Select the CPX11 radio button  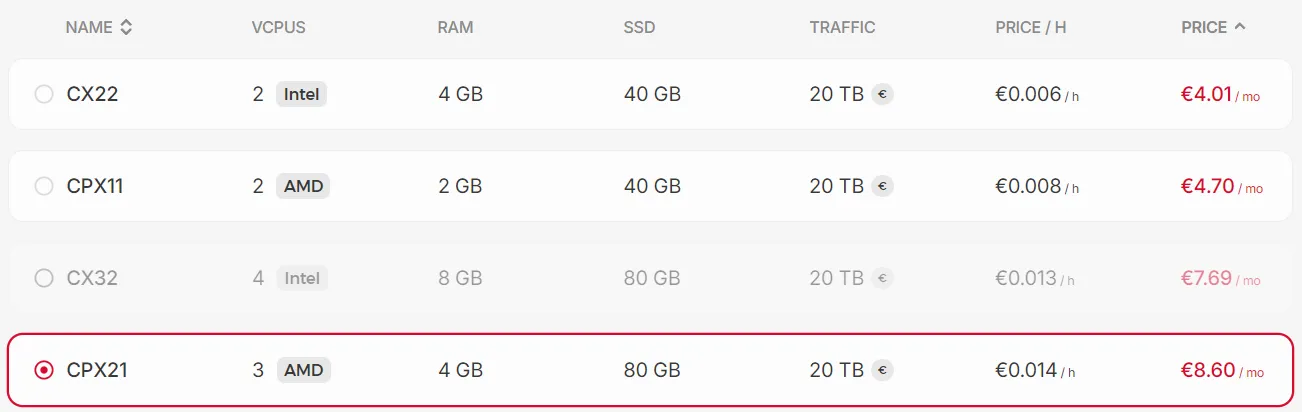44,186
